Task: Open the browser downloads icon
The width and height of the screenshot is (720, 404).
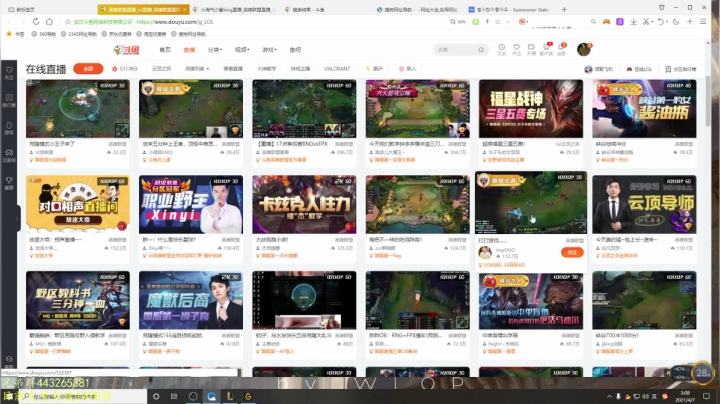Action: click(x=634, y=22)
